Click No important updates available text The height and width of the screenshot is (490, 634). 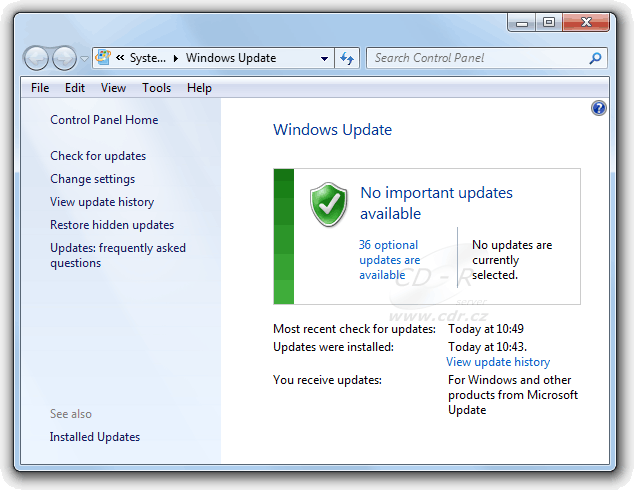click(x=436, y=203)
